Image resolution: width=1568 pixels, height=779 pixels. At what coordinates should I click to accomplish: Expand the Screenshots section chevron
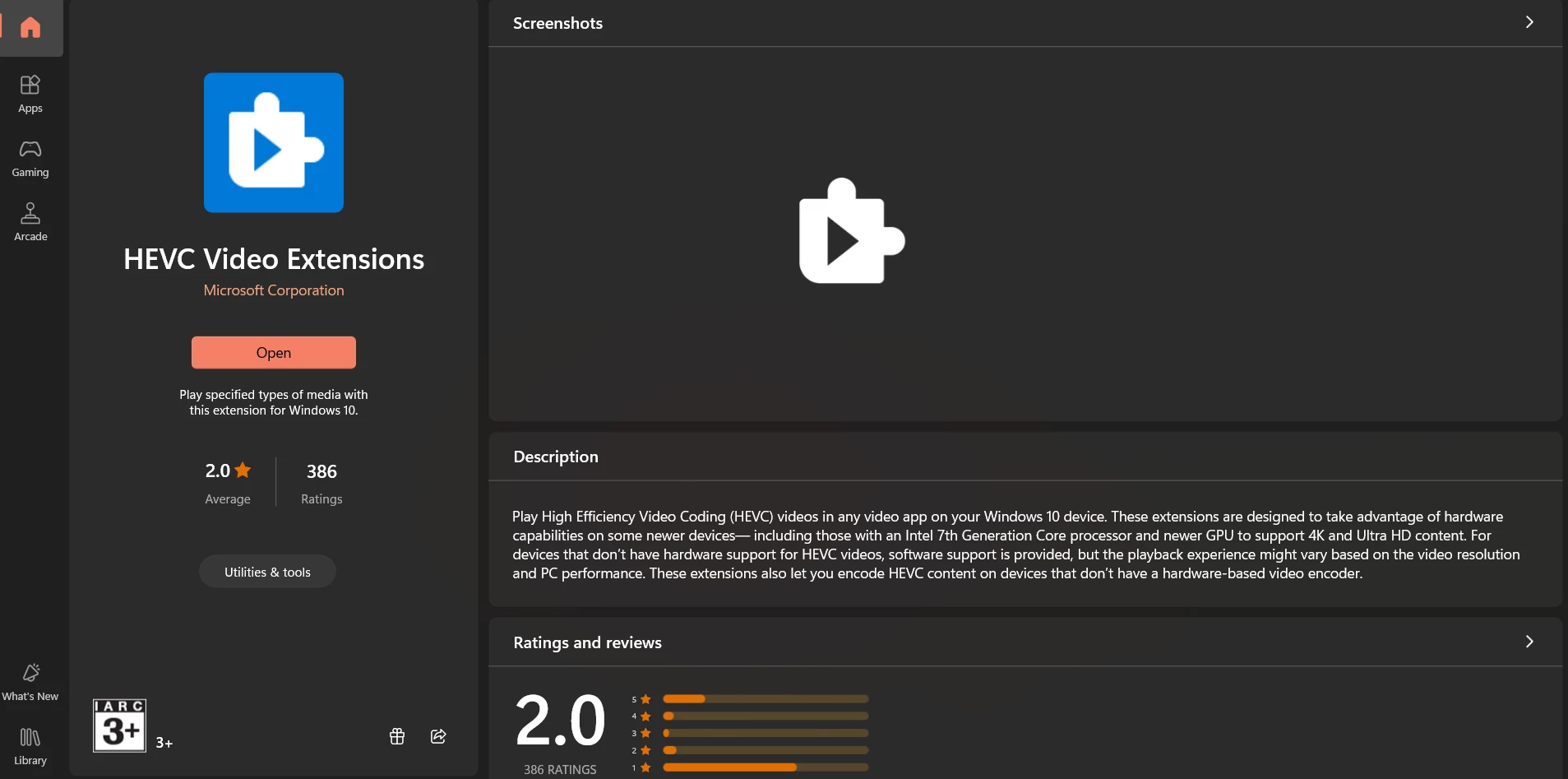(x=1529, y=22)
